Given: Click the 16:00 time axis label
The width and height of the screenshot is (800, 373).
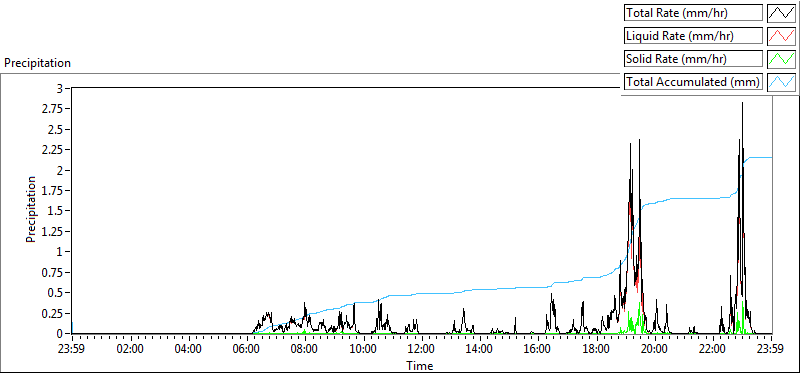Looking at the screenshot, I should coord(538,350).
